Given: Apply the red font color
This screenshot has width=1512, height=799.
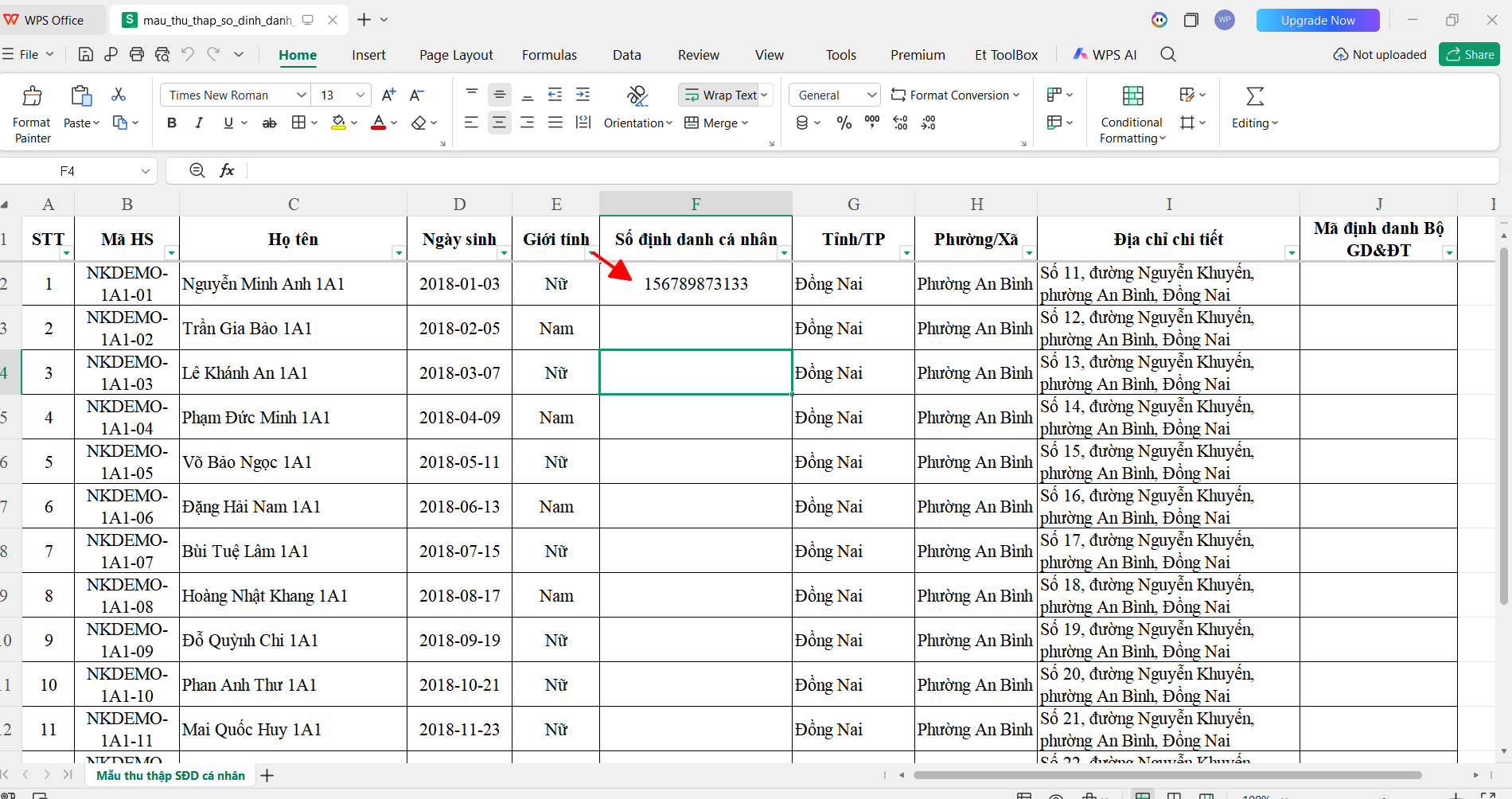Looking at the screenshot, I should pyautogui.click(x=379, y=123).
